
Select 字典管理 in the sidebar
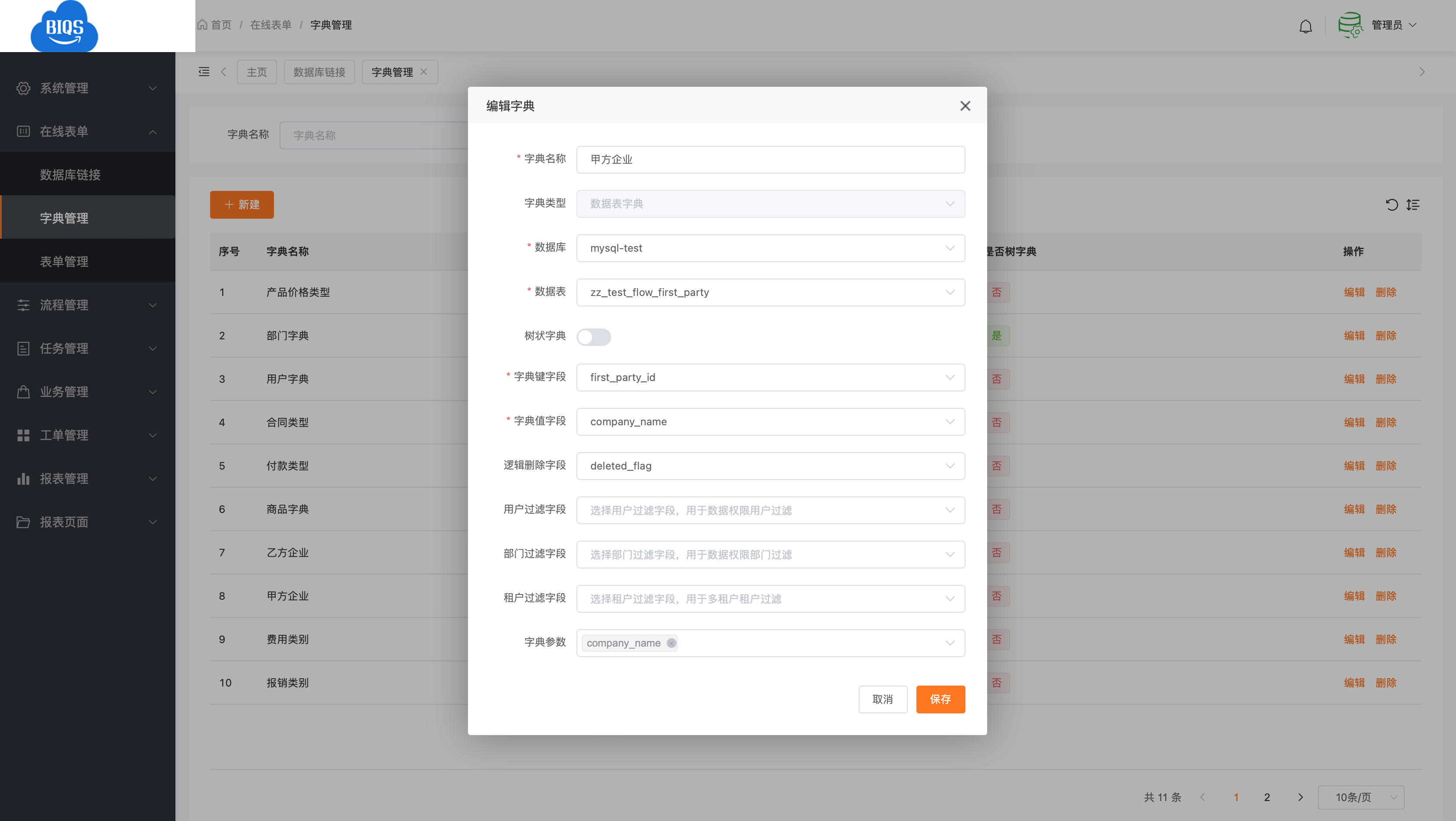(88, 218)
